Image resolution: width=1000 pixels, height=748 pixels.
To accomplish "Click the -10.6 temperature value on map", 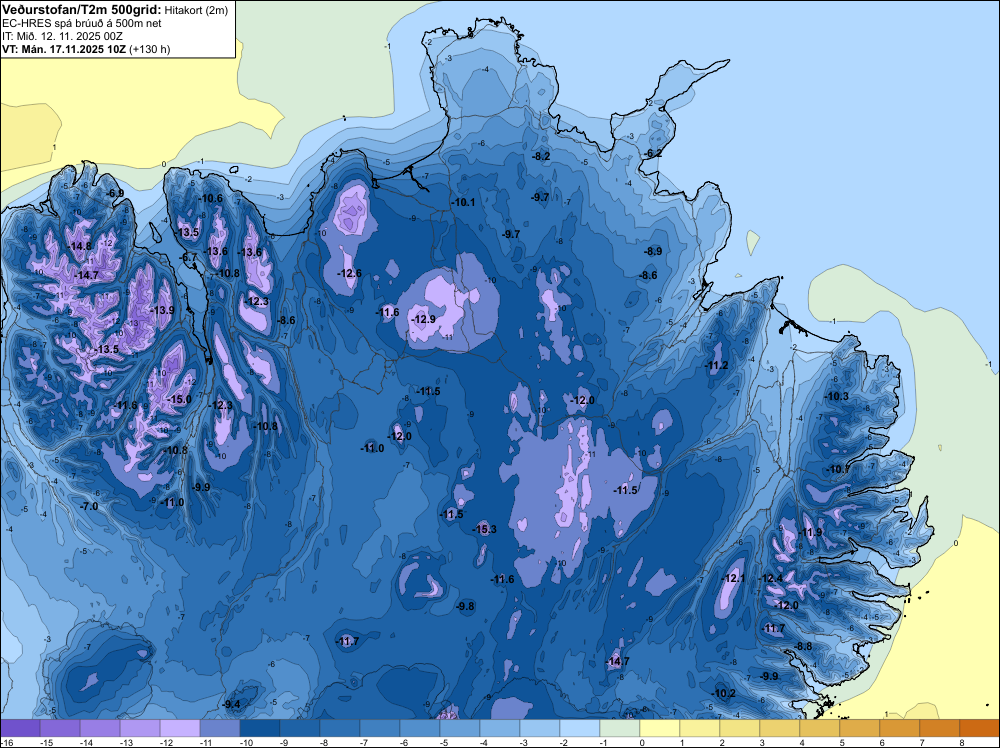I will point(210,198).
